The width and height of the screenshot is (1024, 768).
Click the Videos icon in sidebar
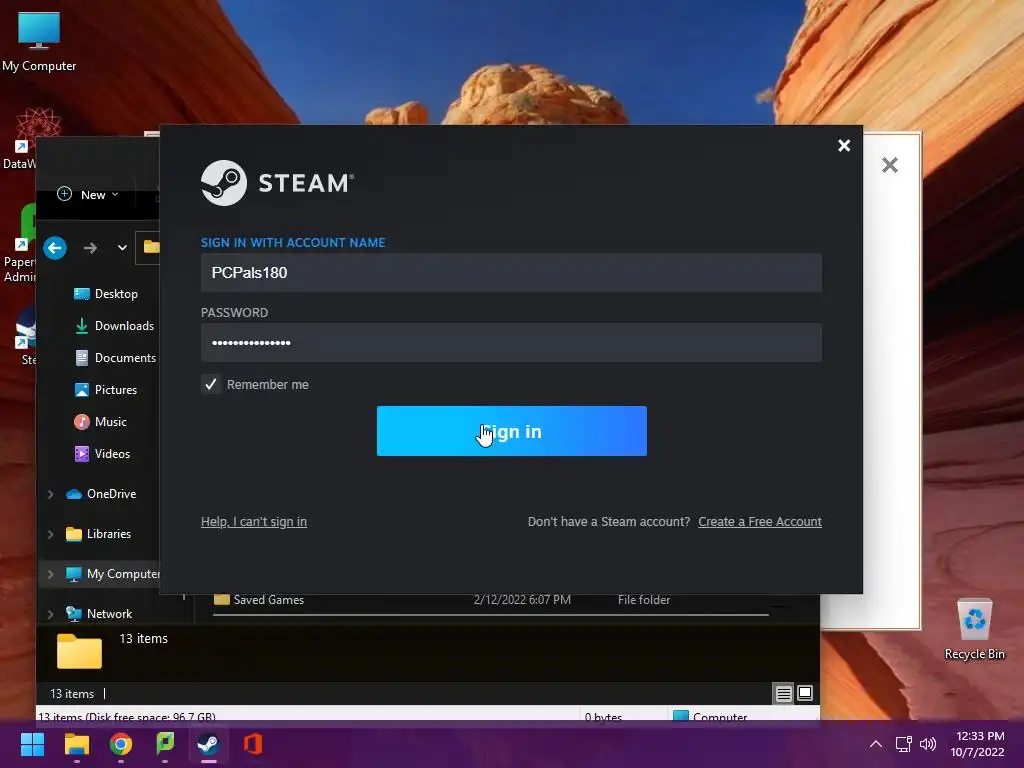pyautogui.click(x=82, y=454)
